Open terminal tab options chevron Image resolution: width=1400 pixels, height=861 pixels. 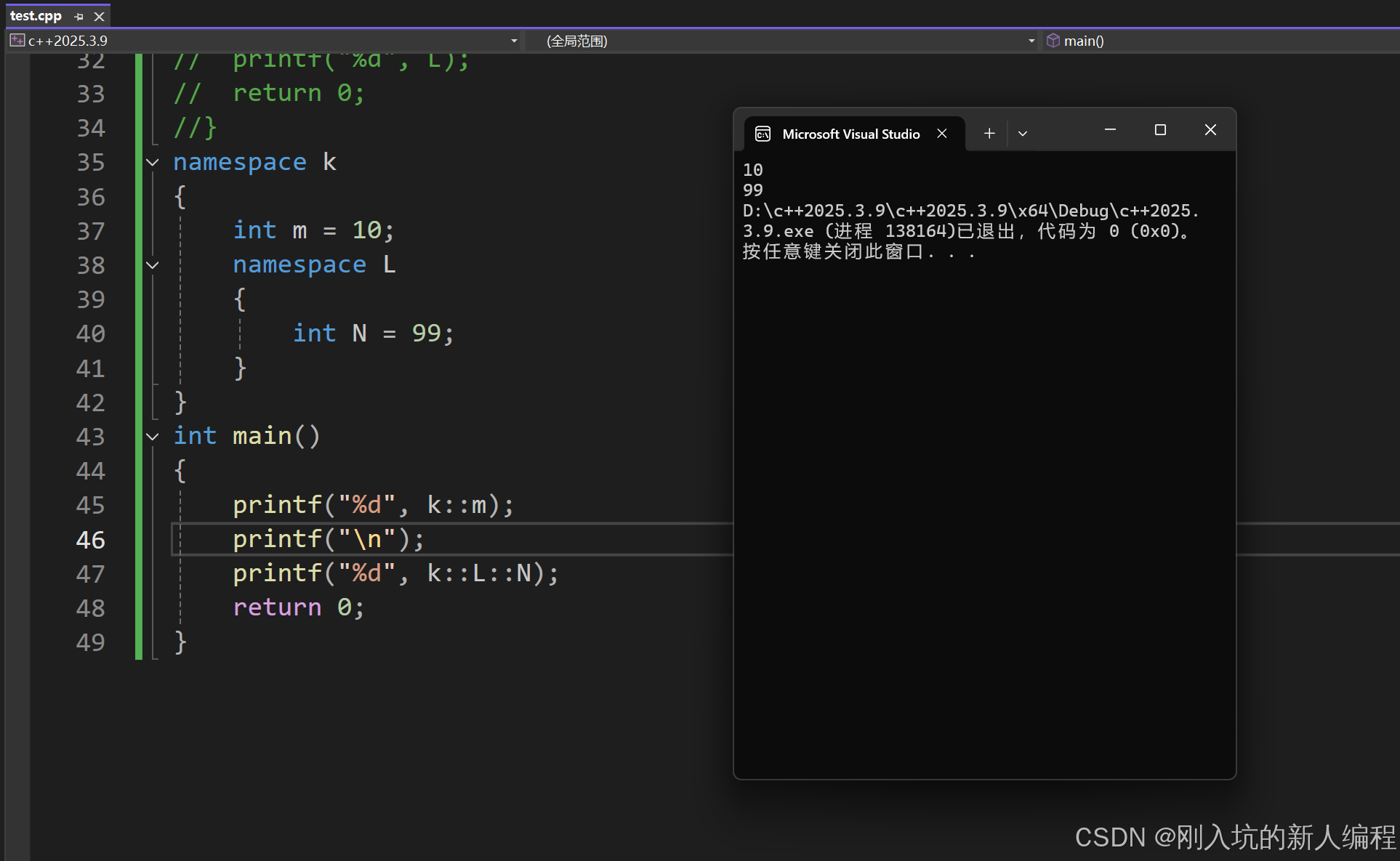pyautogui.click(x=1023, y=134)
